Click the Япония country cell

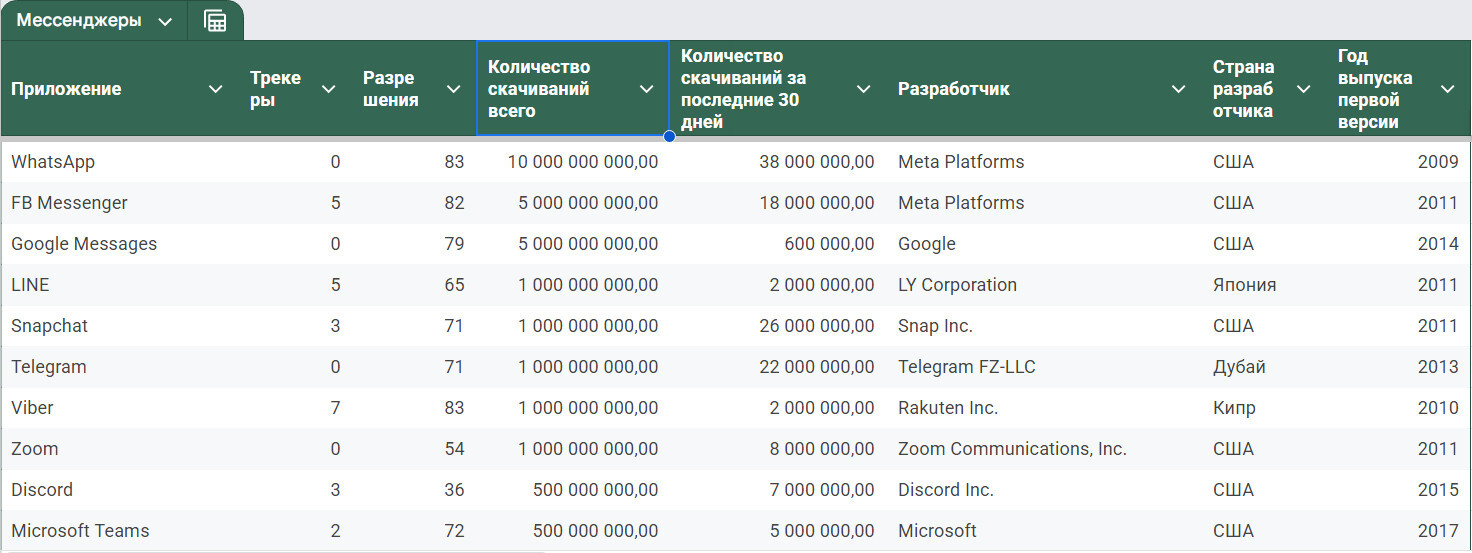pos(1264,285)
